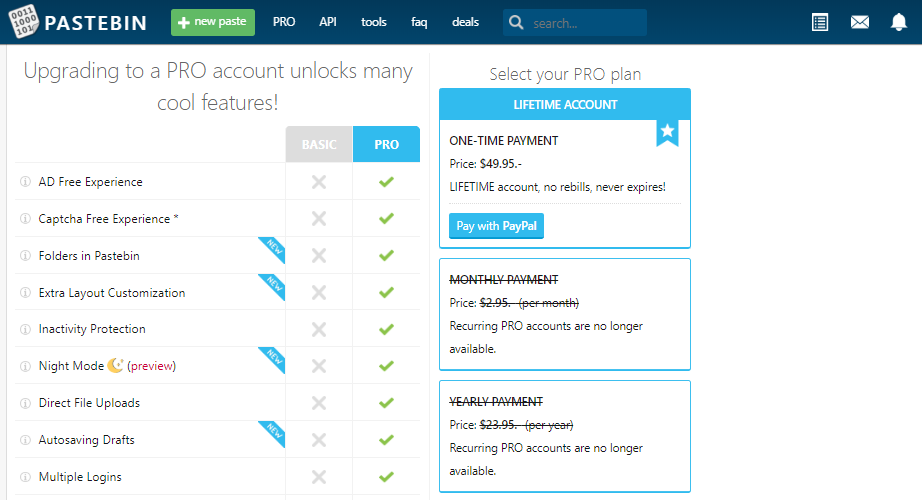
Task: Open the deals menu item
Action: 465,22
